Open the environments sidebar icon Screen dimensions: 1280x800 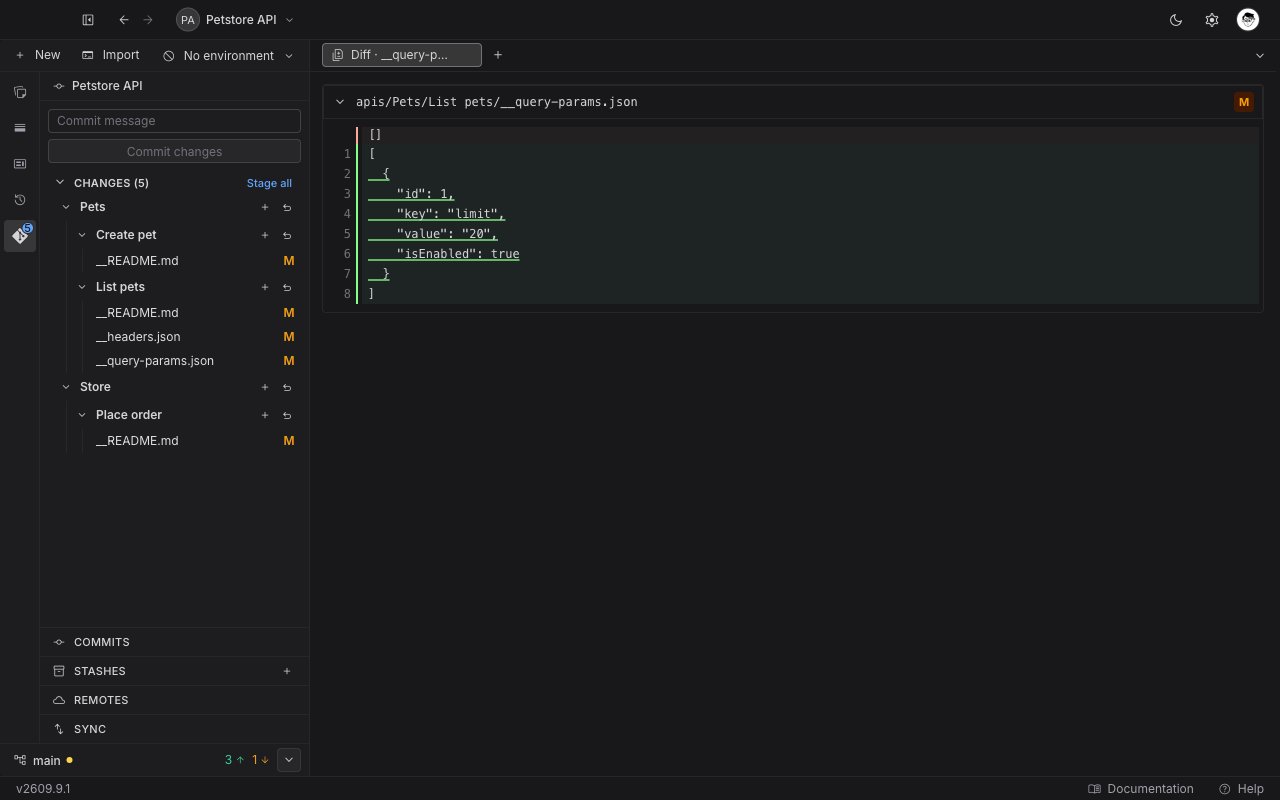coord(20,128)
